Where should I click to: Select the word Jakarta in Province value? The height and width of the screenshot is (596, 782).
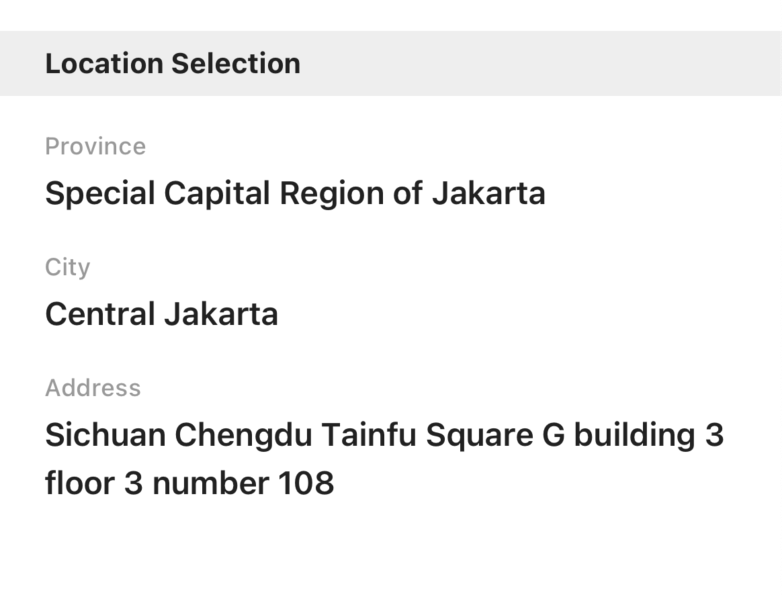pos(489,193)
